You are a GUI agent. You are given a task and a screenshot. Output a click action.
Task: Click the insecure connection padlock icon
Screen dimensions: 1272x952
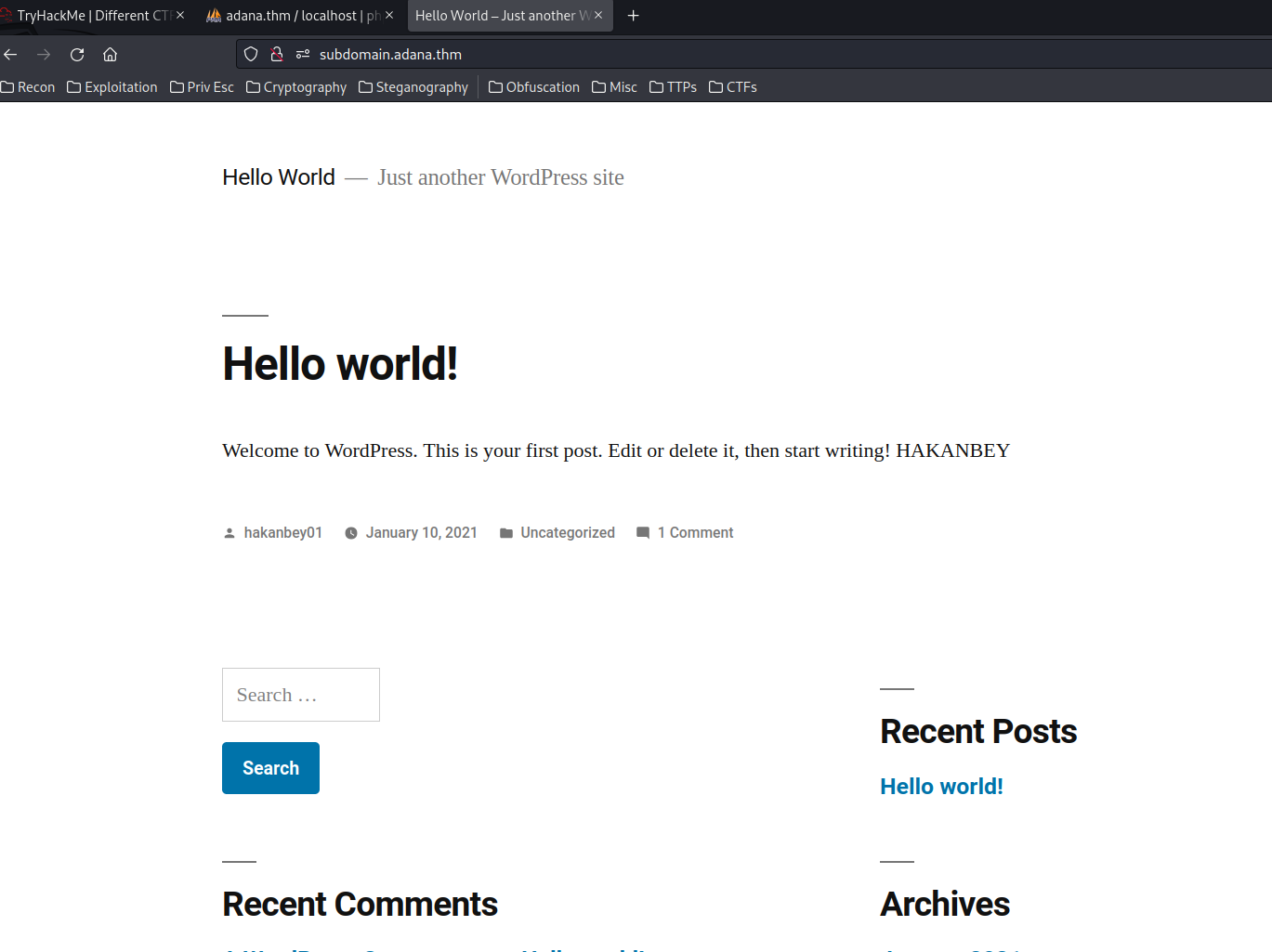(x=276, y=55)
